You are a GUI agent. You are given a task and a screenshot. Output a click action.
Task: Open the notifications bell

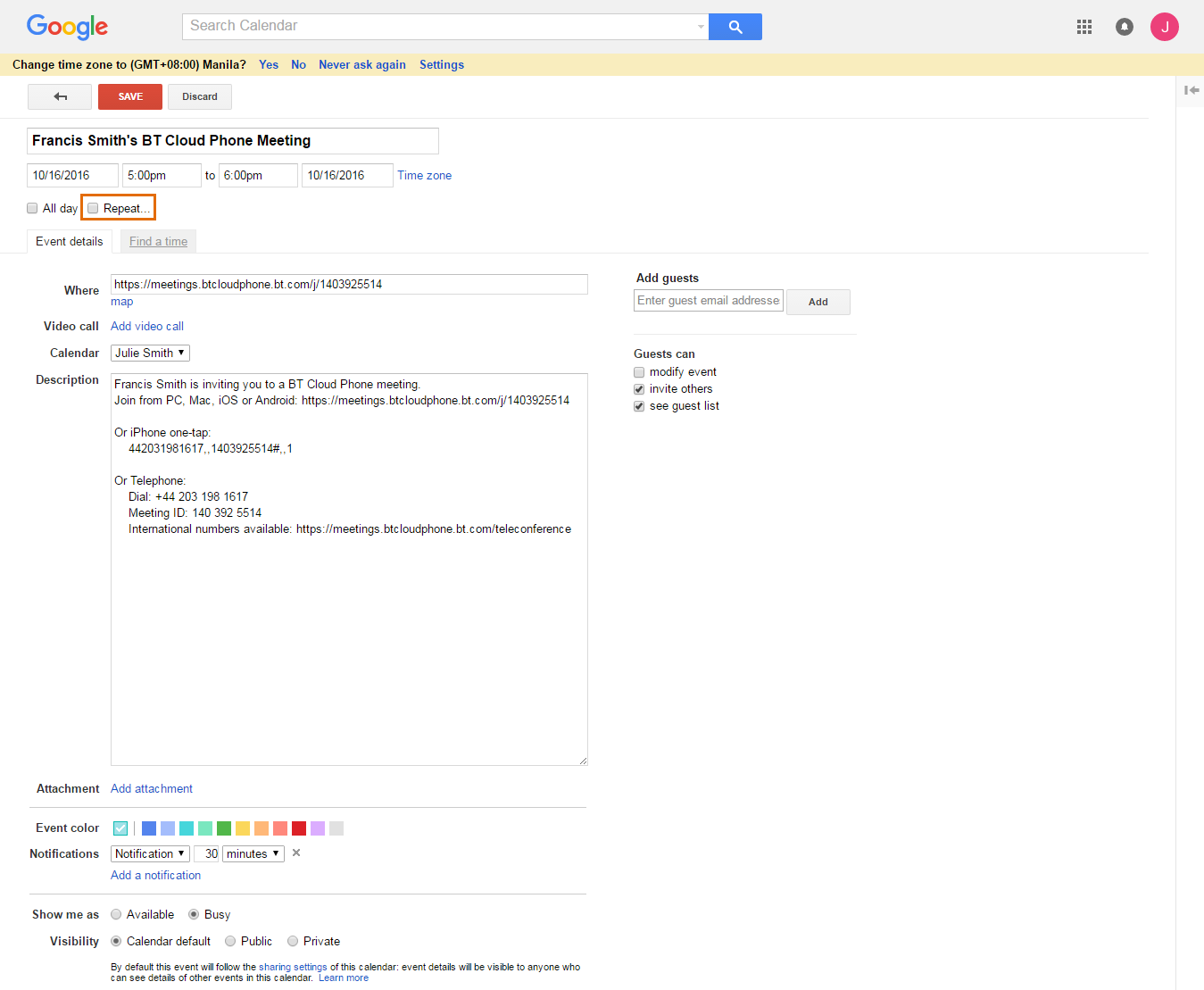1125,27
